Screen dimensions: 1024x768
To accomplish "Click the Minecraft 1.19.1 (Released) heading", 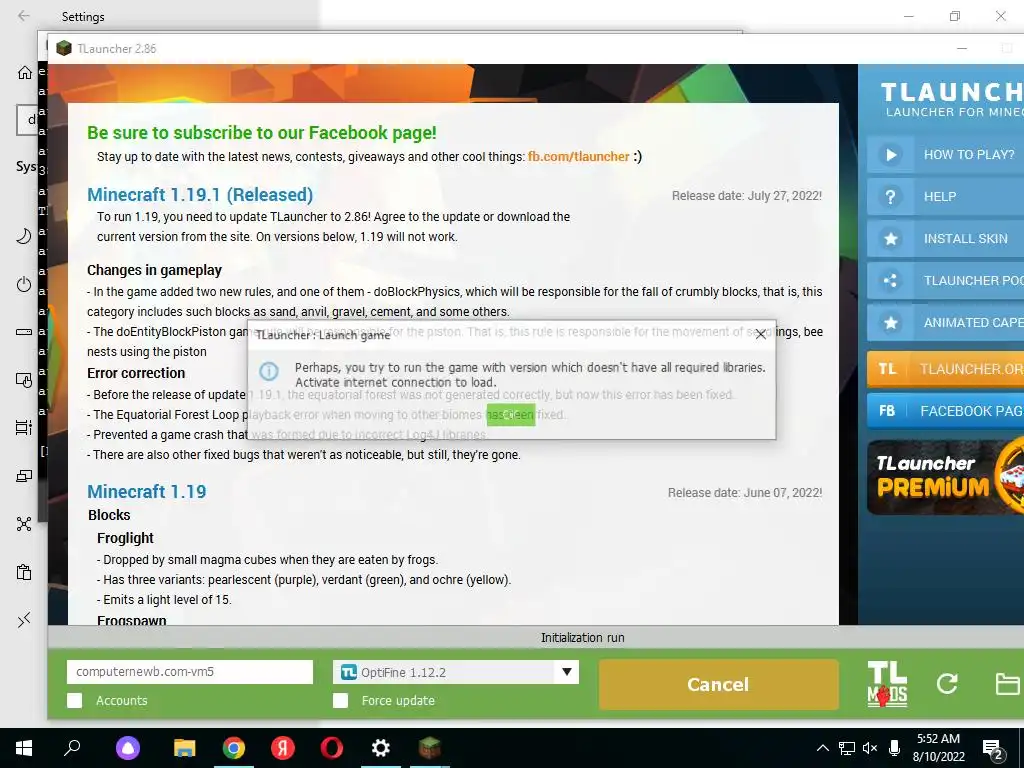I will click(200, 195).
